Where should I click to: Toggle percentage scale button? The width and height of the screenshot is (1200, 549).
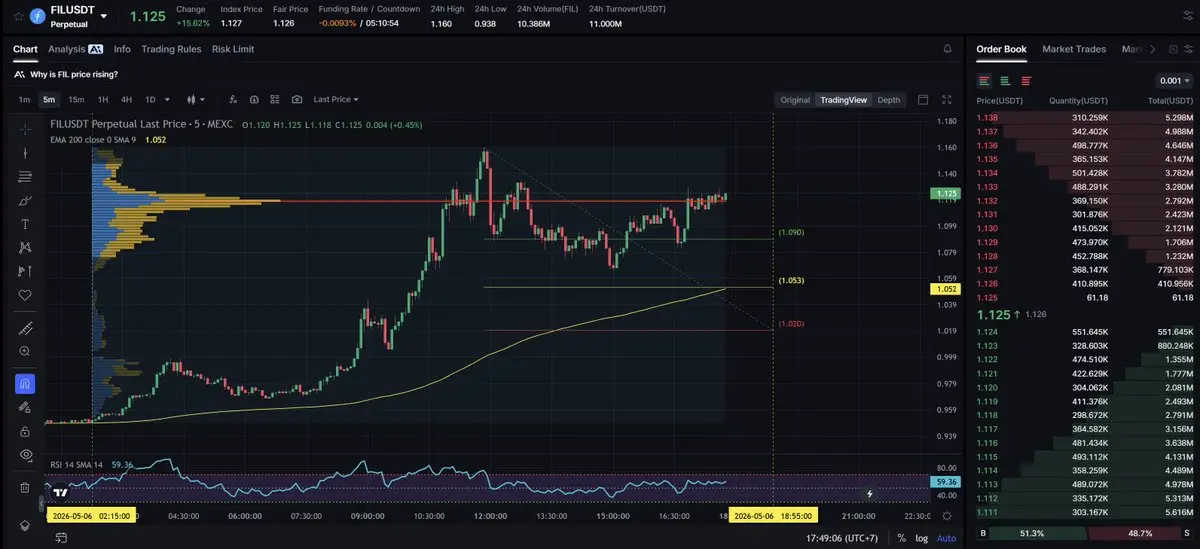[902, 538]
